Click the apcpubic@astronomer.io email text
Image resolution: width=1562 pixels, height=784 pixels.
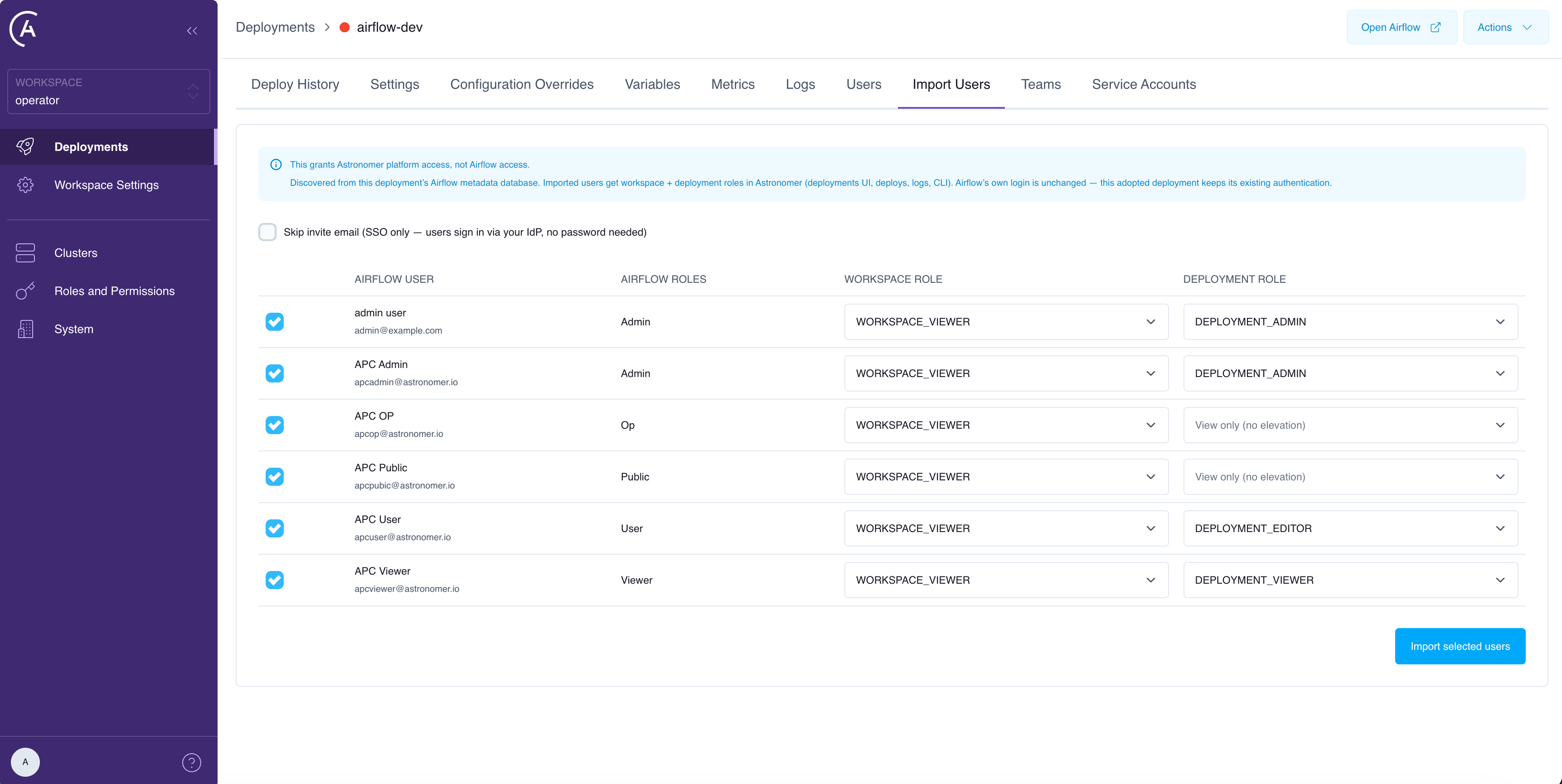click(x=404, y=486)
